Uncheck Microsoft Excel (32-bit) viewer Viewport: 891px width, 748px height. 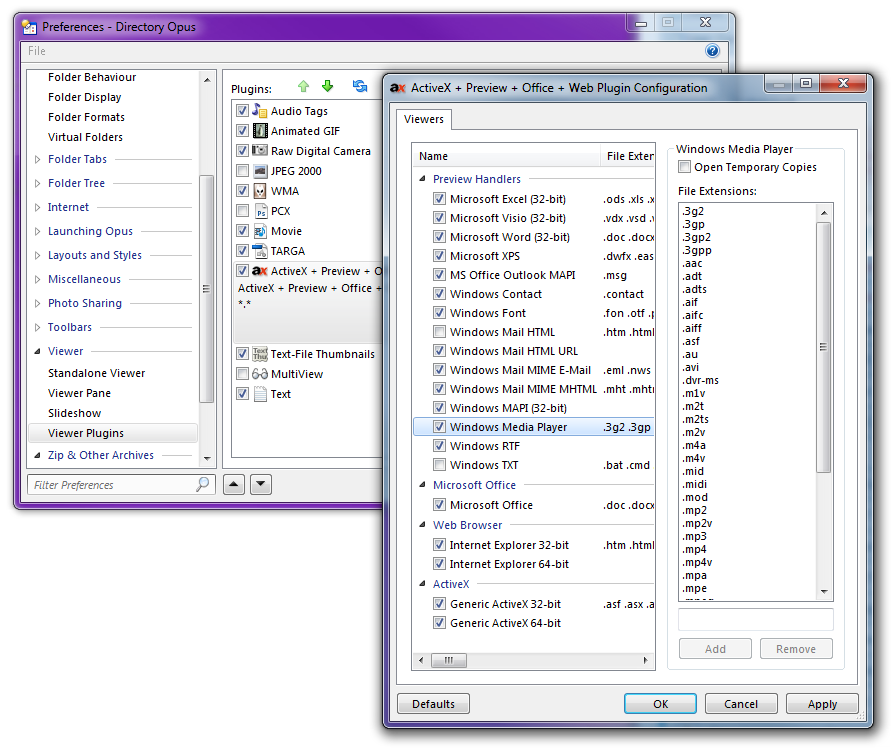[x=439, y=198]
